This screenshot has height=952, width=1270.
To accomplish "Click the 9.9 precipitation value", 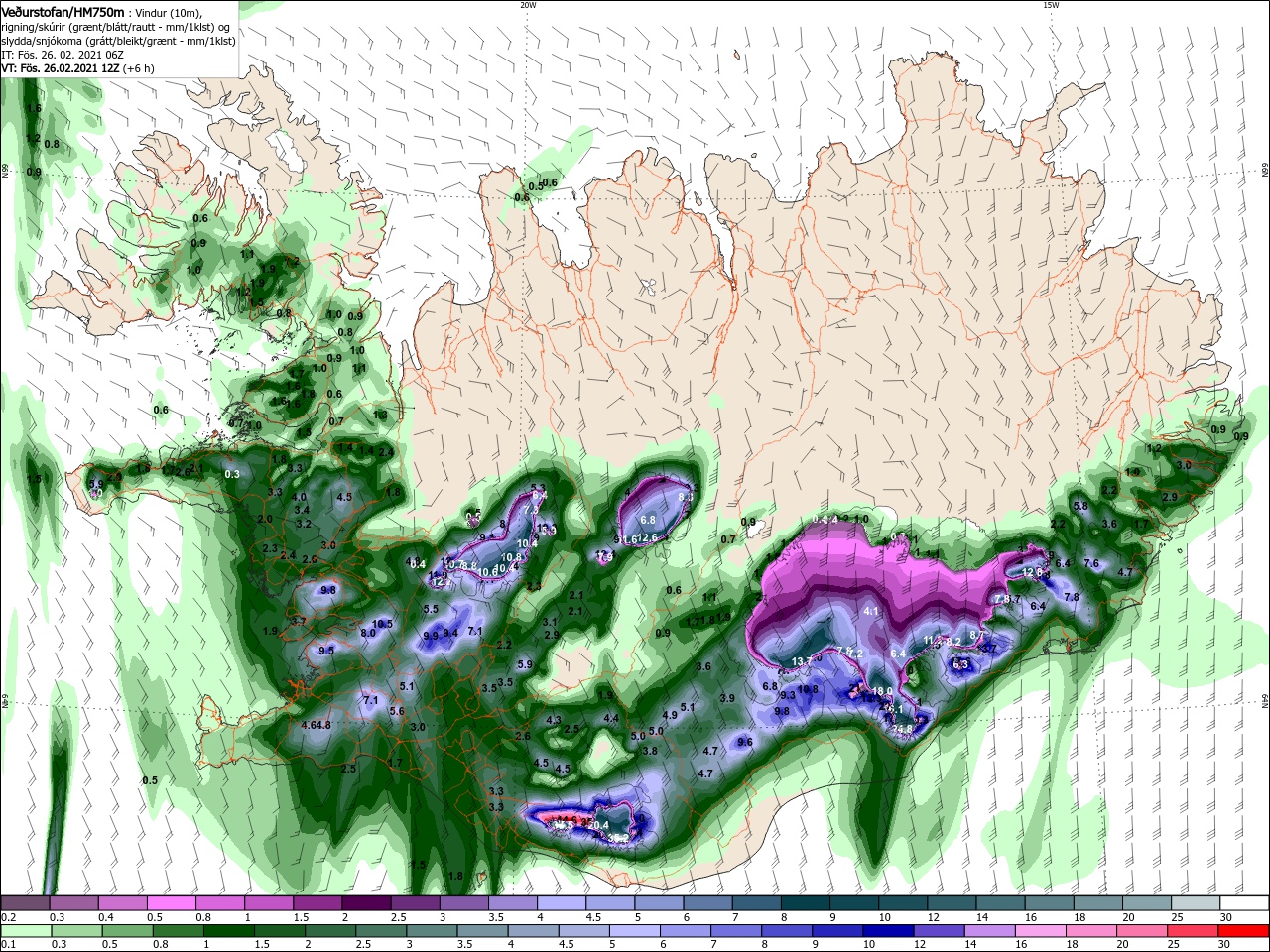I will point(431,636).
